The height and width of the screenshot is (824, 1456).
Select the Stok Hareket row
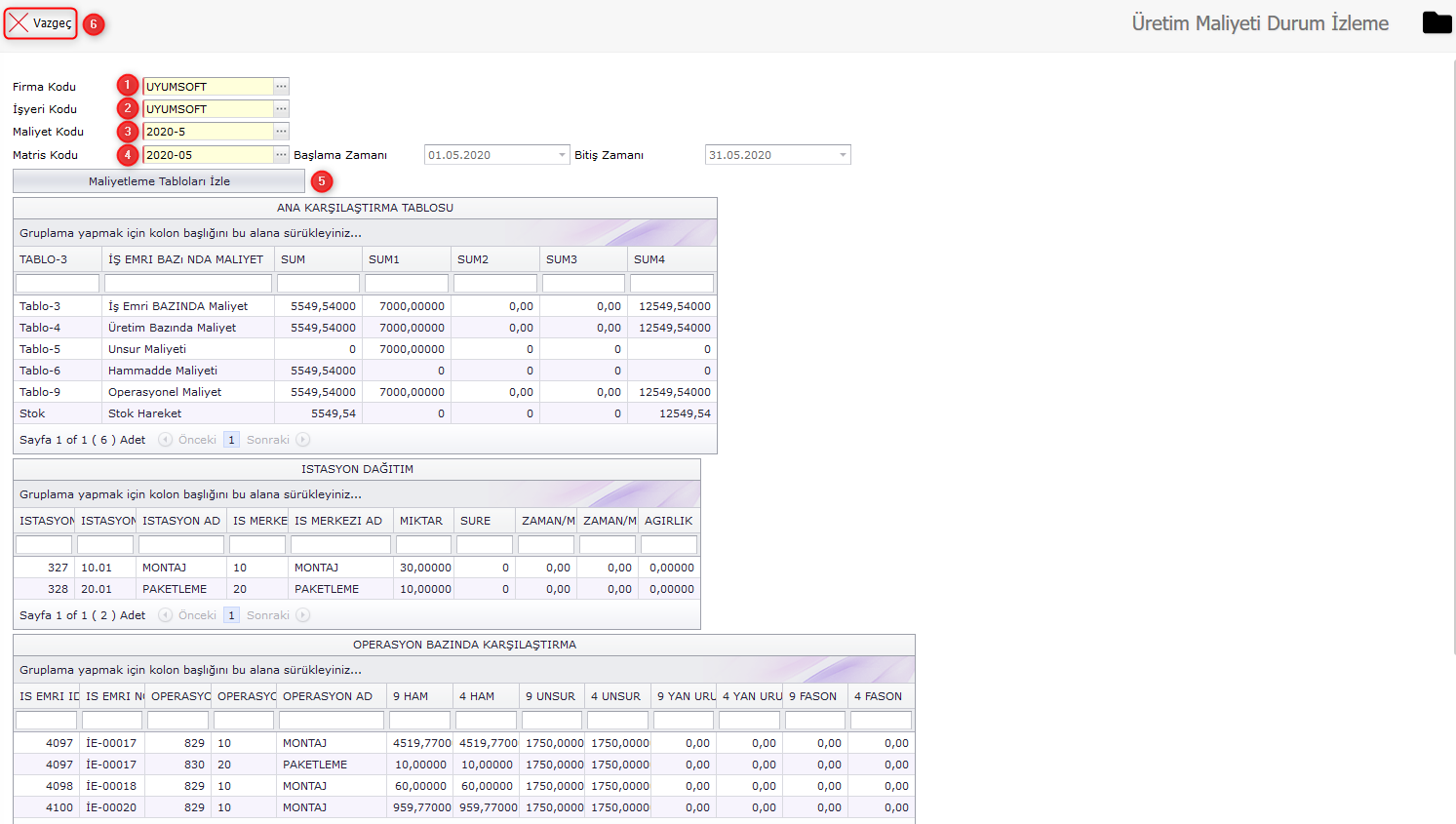365,413
